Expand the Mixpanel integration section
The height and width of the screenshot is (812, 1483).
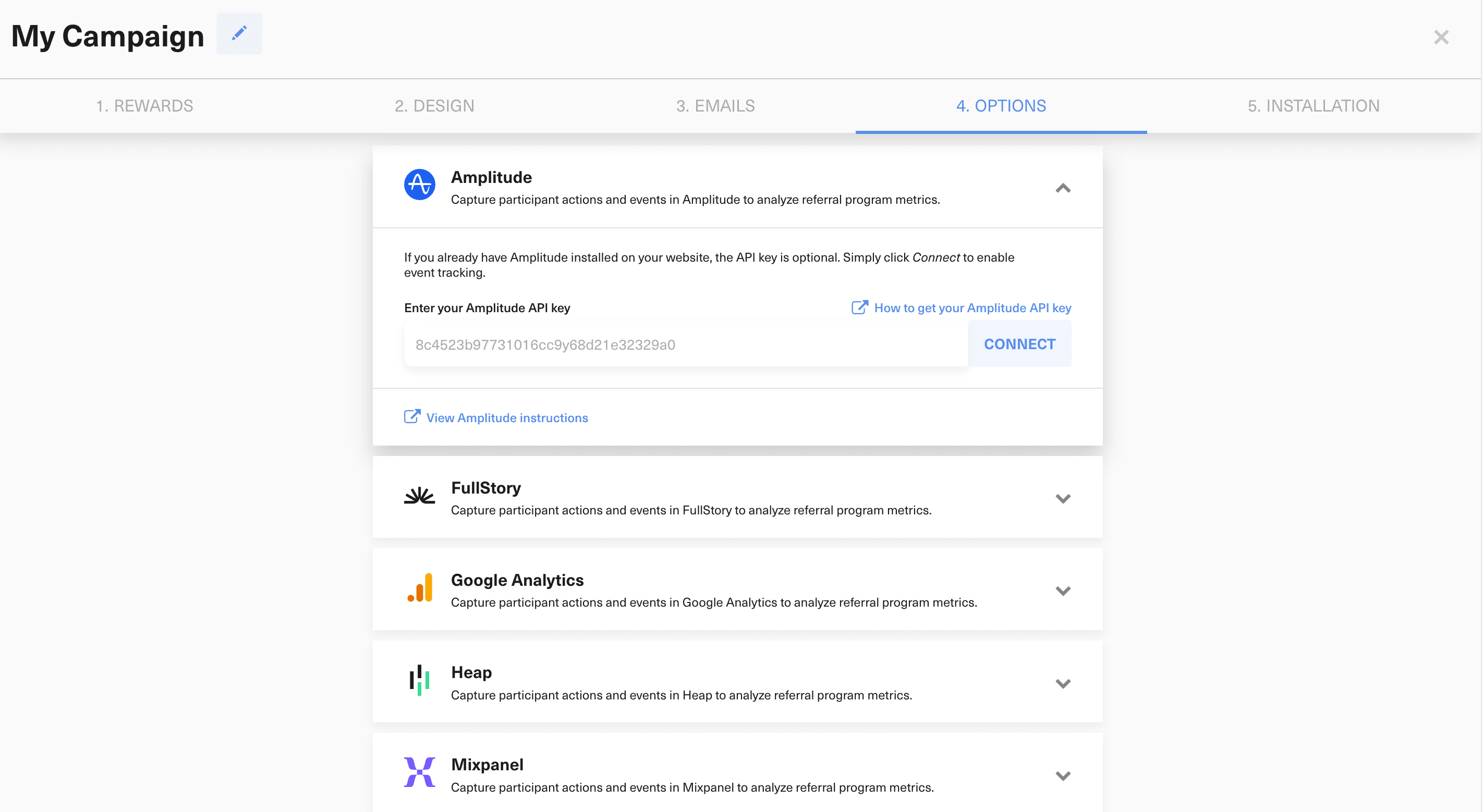[1063, 774]
